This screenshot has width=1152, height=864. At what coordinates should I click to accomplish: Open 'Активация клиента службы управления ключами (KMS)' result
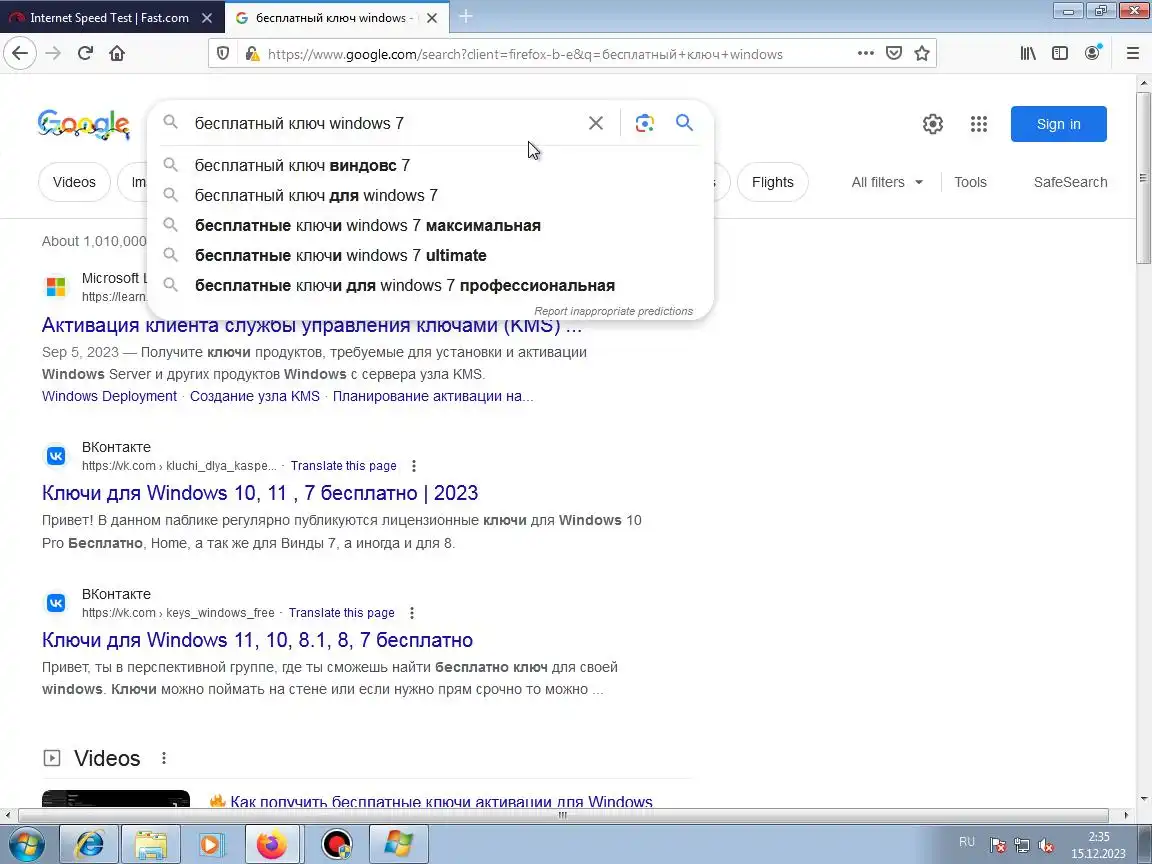(x=312, y=325)
